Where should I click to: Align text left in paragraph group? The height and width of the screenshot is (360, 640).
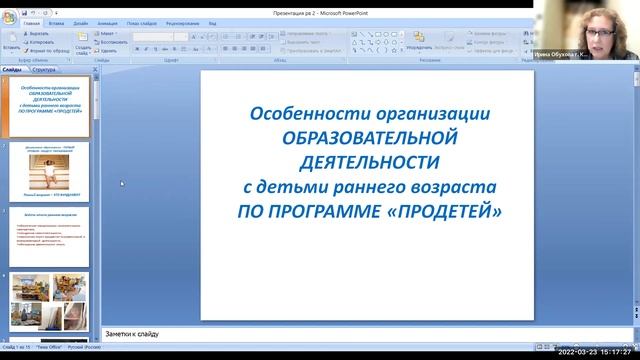(x=225, y=49)
